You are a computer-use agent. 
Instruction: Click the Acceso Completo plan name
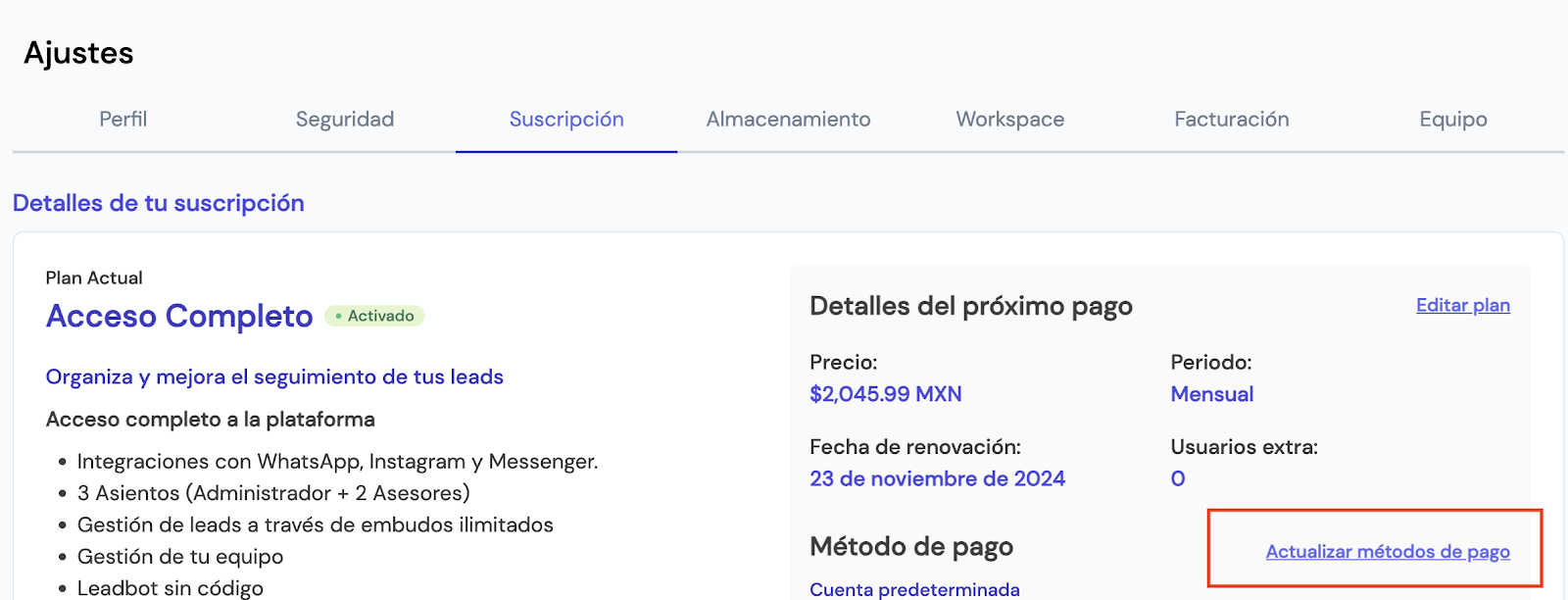pyautogui.click(x=179, y=316)
